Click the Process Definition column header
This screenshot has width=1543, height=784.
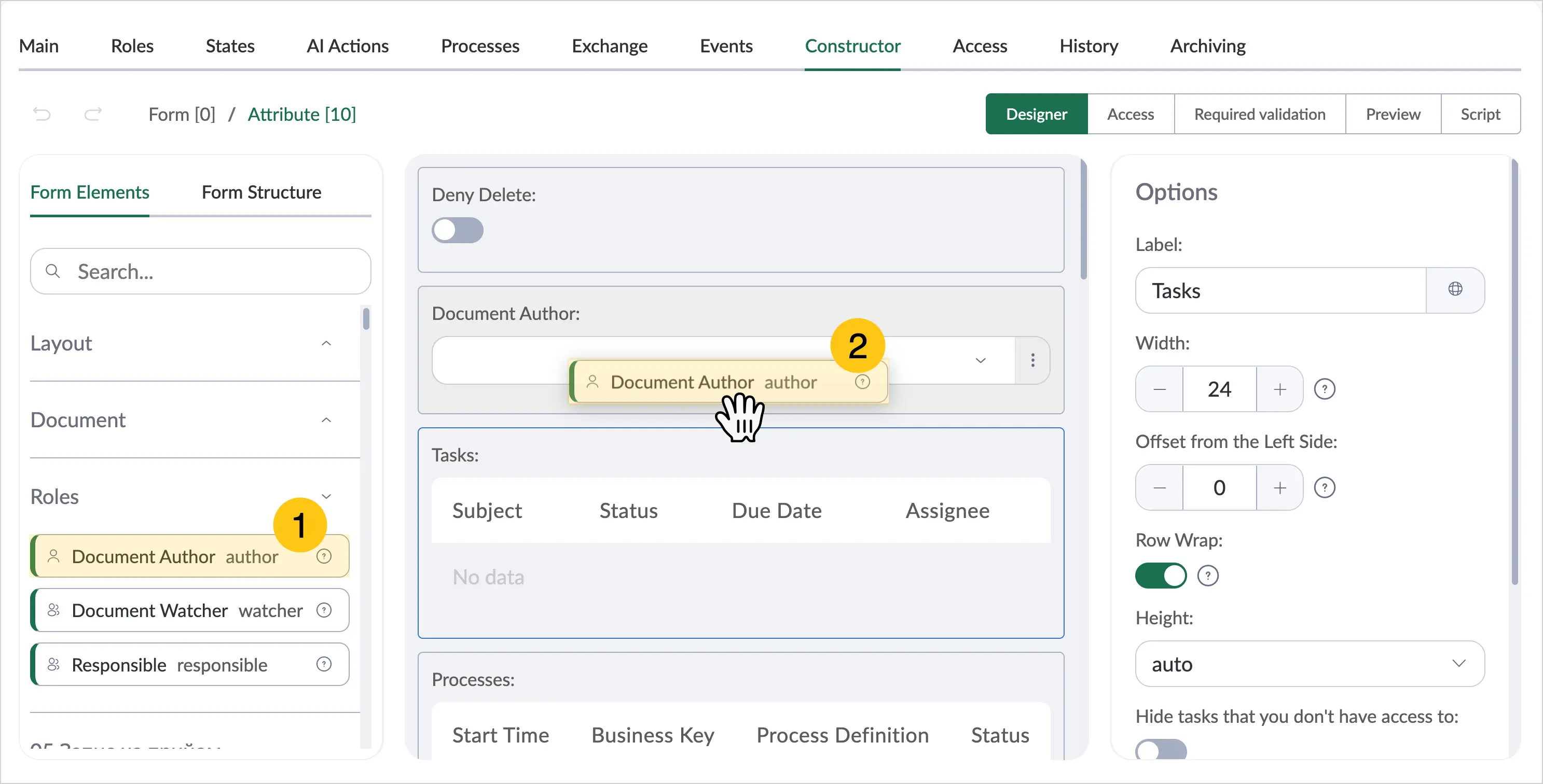pos(843,735)
